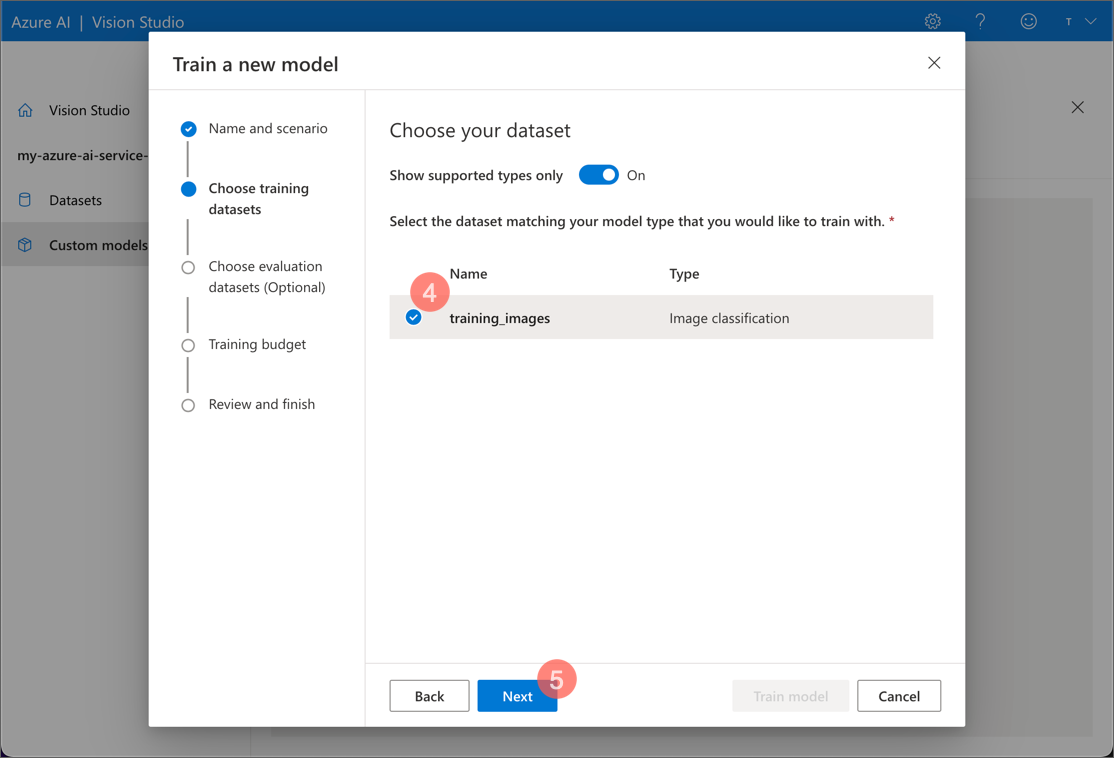1114x758 pixels.
Task: Click the training_images dataset name
Action: 499,318
